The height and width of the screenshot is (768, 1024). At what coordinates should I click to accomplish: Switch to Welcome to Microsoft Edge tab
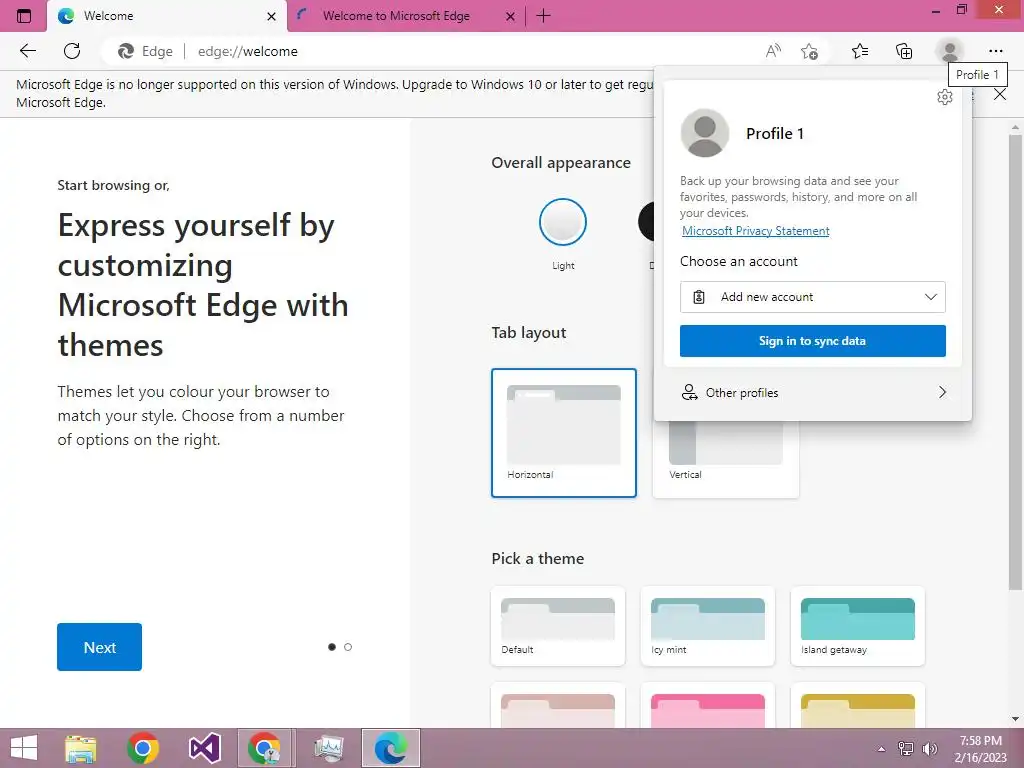405,16
